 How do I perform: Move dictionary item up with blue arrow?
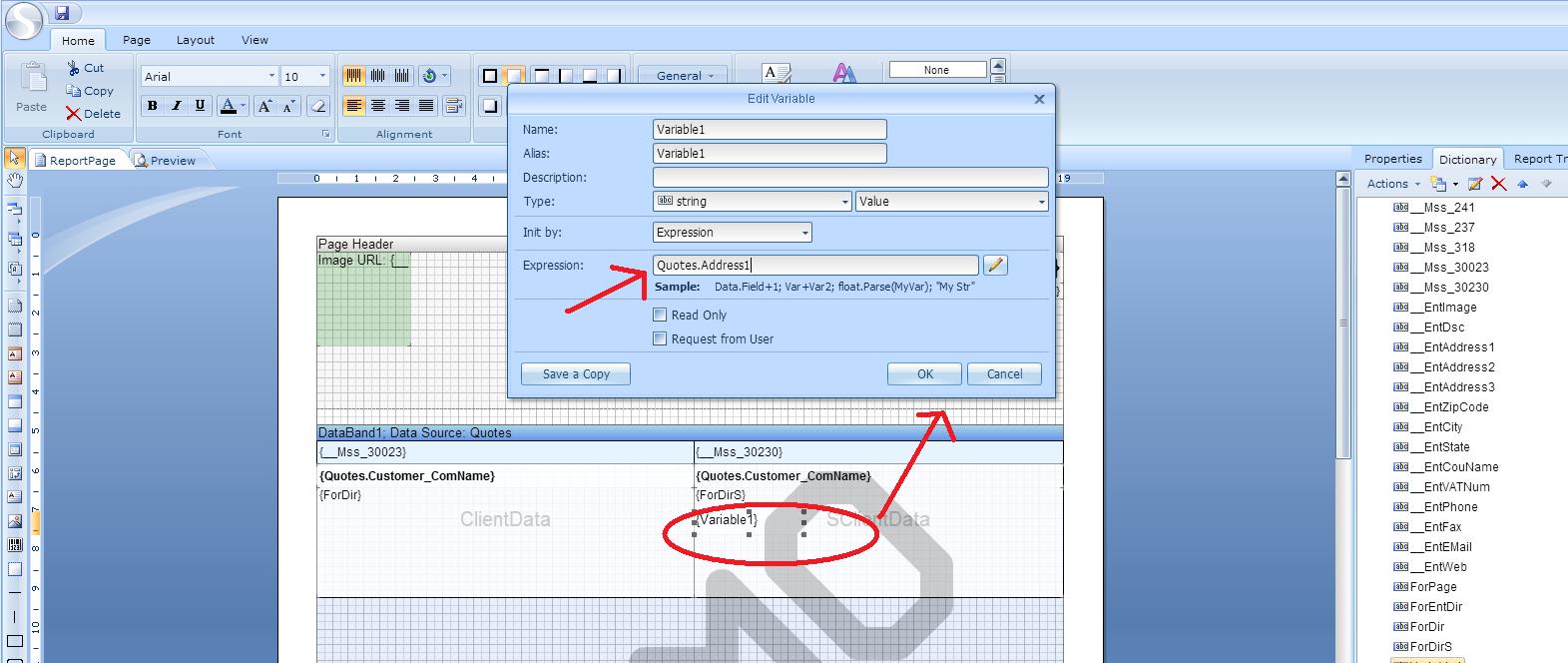[x=1523, y=184]
